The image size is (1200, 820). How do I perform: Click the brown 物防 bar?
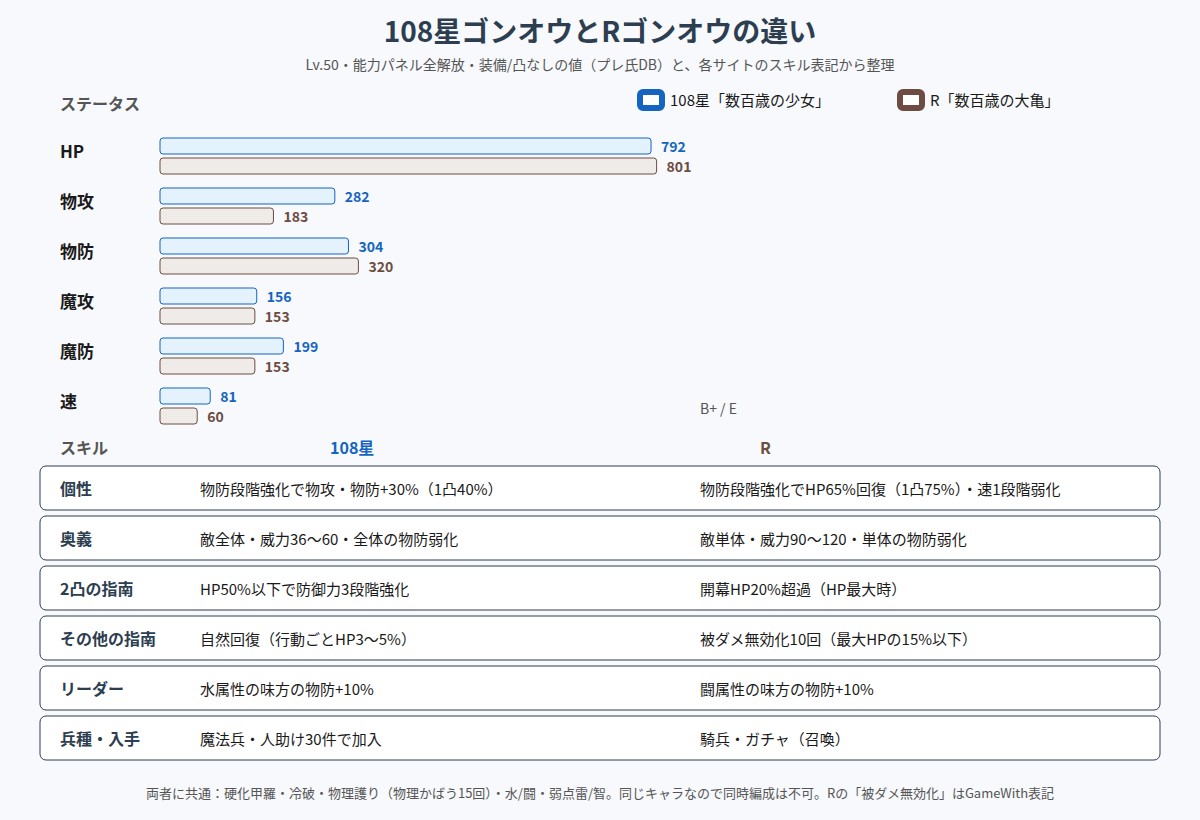pyautogui.click(x=259, y=266)
